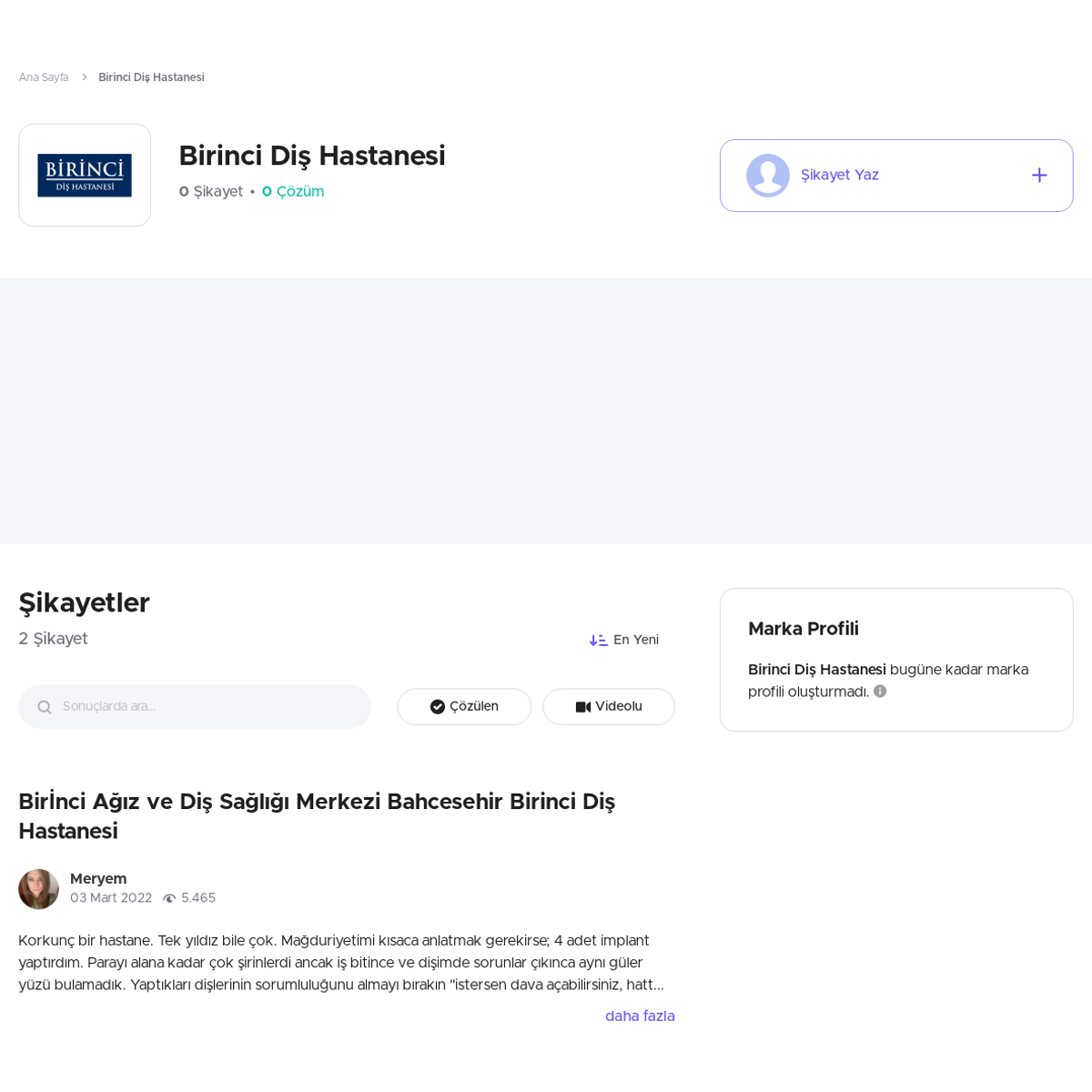Click the Şikayet Yaz link text
Image resolution: width=1092 pixels, height=1092 pixels.
[x=840, y=175]
